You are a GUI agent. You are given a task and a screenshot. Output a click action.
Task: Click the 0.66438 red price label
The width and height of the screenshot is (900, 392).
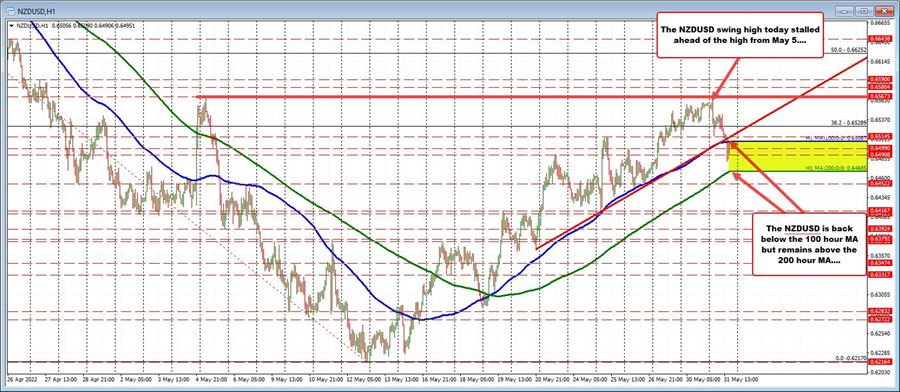click(x=880, y=38)
